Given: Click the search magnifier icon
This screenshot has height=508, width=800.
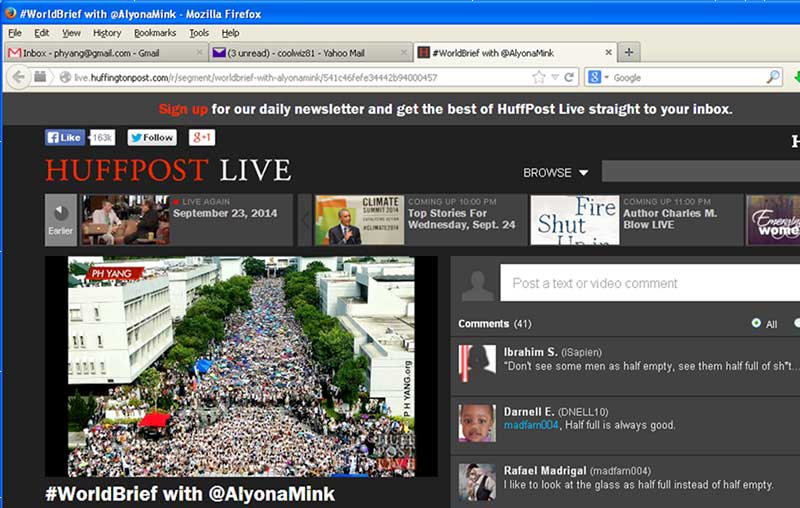Looking at the screenshot, I should [x=772, y=77].
